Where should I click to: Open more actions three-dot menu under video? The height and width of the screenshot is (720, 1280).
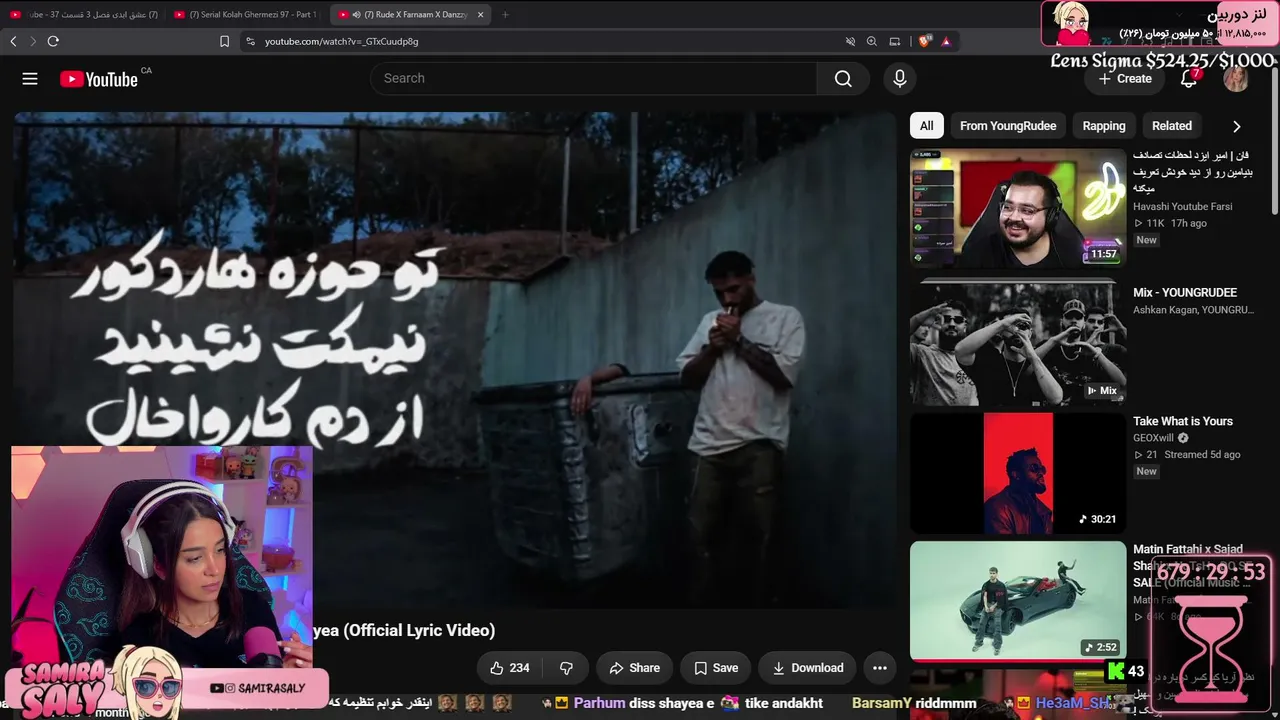tap(880, 668)
